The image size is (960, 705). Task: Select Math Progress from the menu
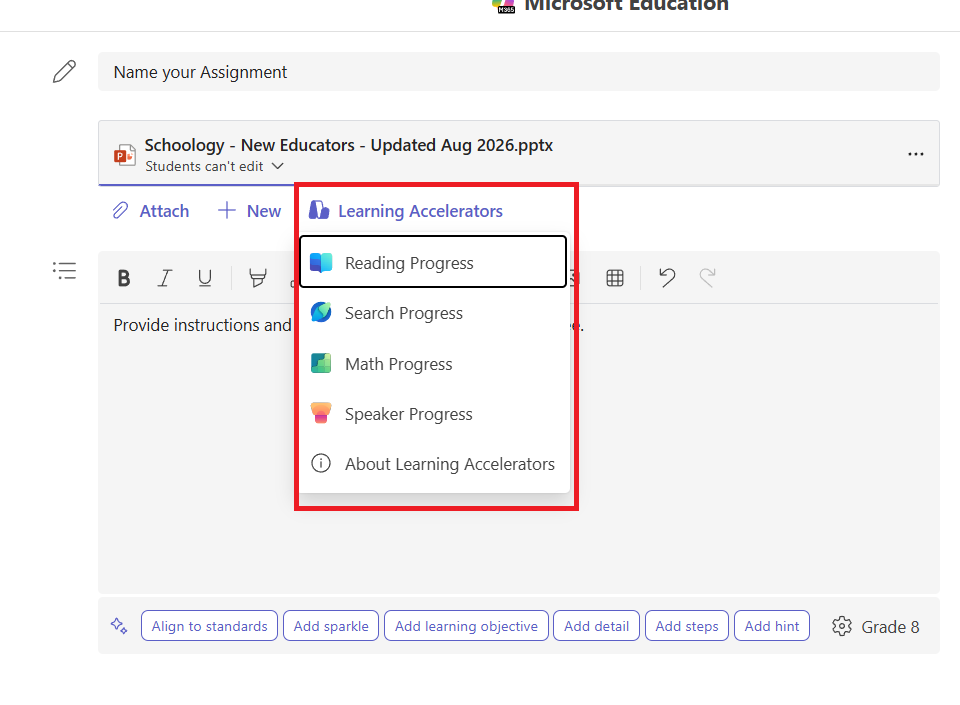433,364
